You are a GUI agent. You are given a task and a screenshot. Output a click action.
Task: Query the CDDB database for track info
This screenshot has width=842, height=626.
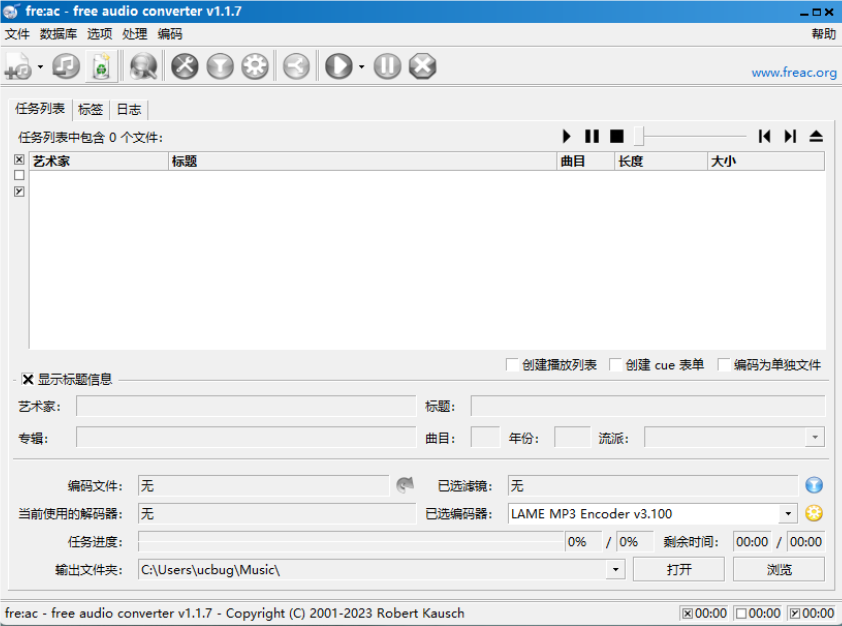coord(142,66)
